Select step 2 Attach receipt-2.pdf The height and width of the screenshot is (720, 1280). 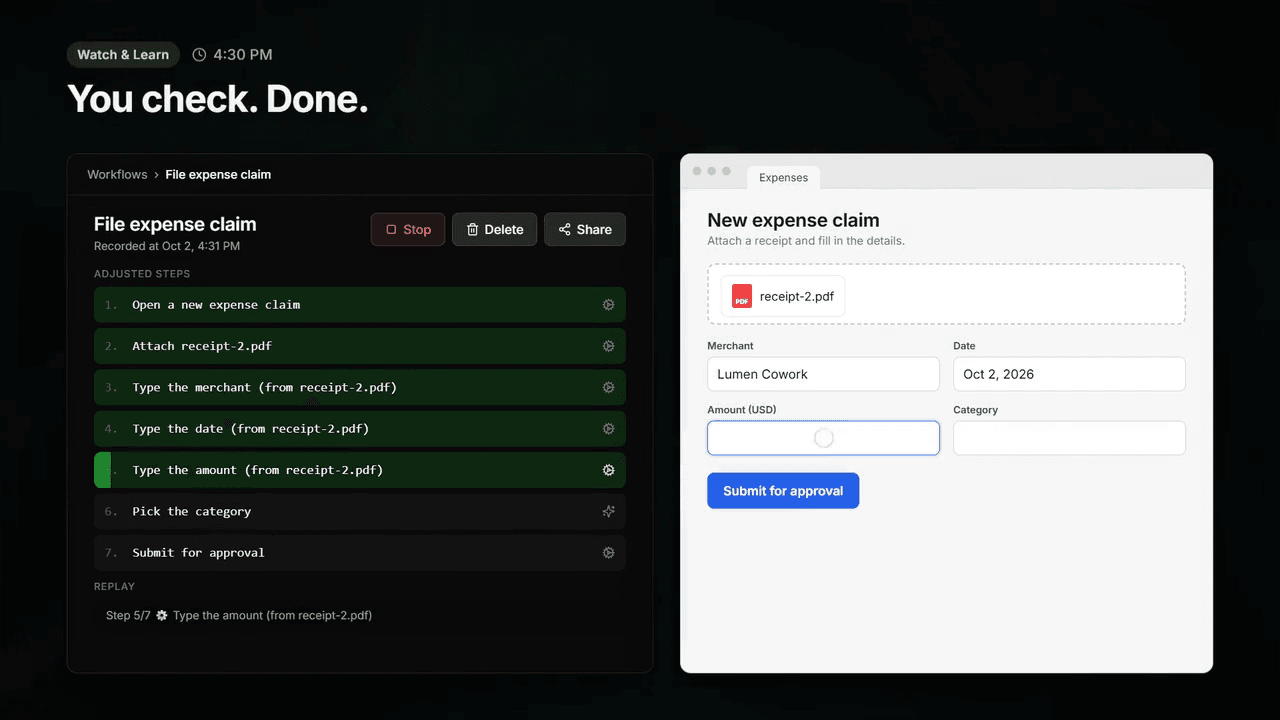(x=360, y=346)
